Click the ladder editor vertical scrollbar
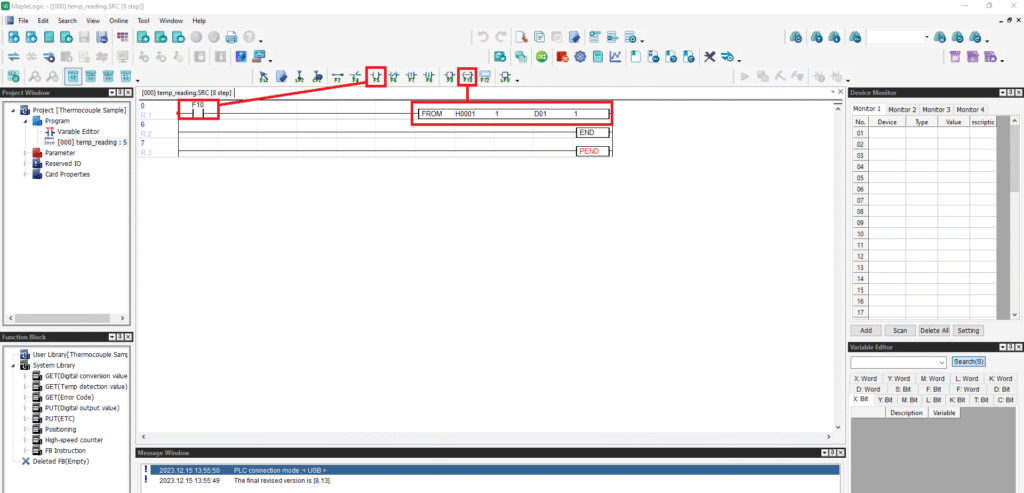Image resolution: width=1024 pixels, height=493 pixels. click(839, 267)
